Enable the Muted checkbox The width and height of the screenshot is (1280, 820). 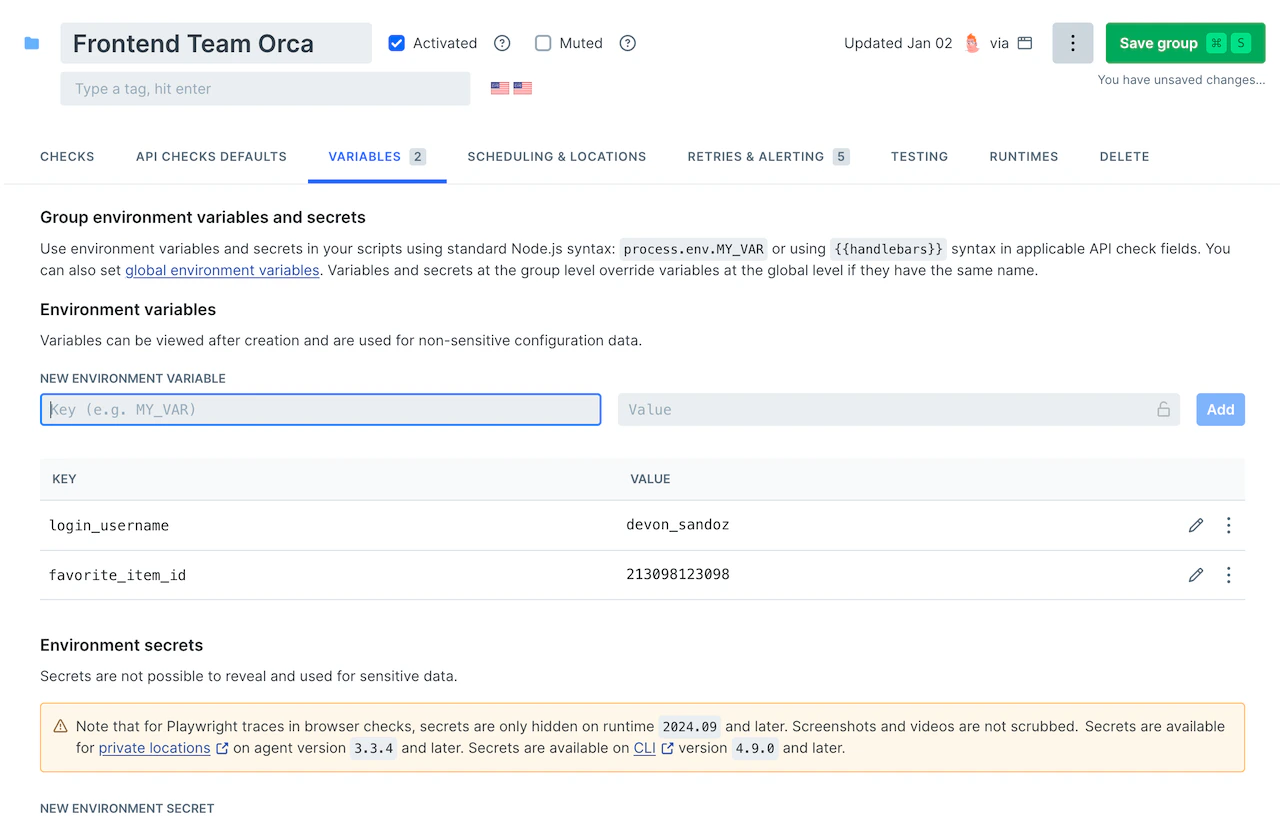click(x=543, y=43)
